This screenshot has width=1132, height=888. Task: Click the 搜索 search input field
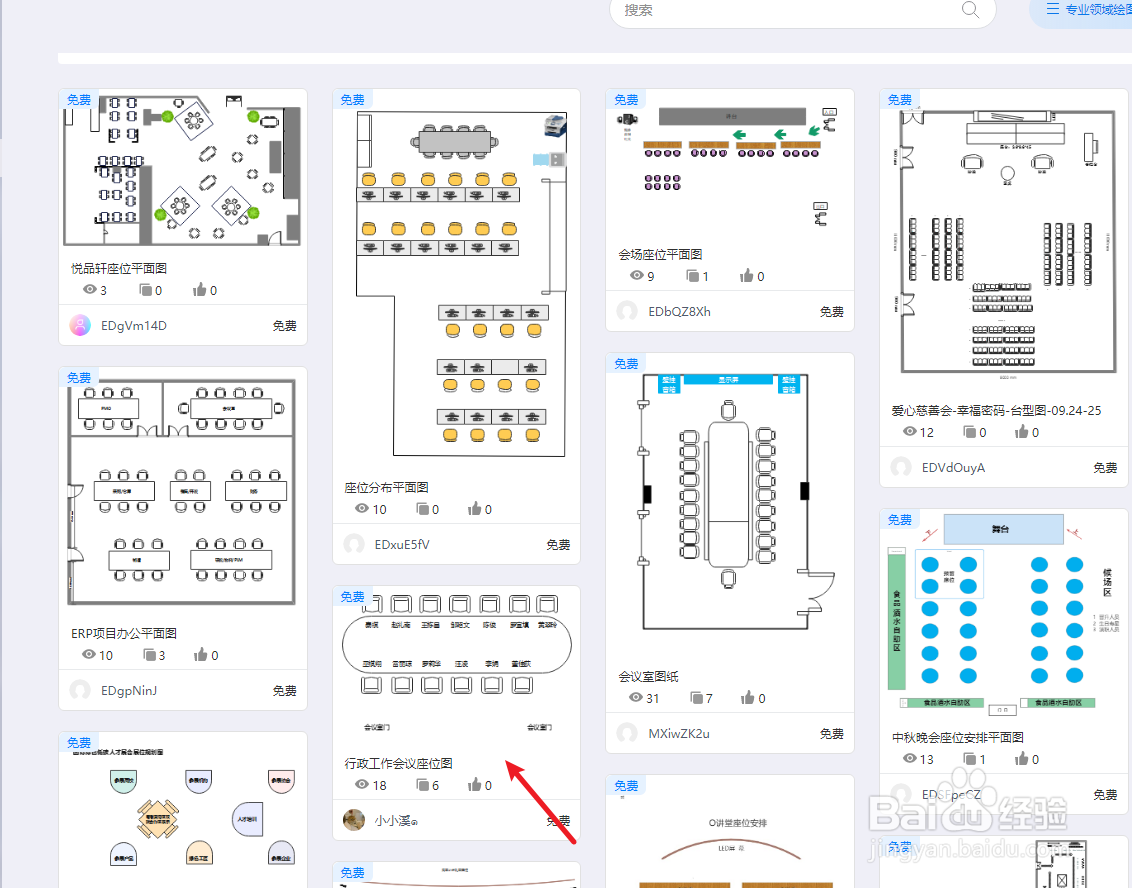click(x=802, y=11)
